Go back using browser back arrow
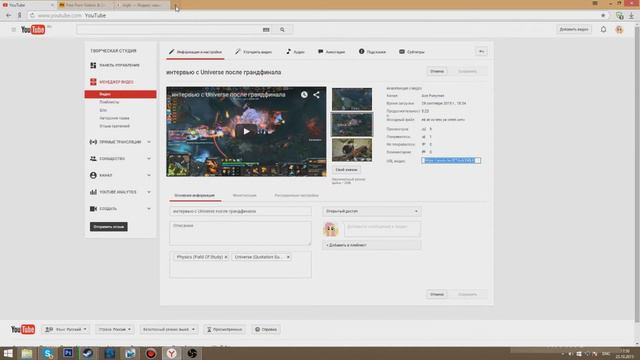This screenshot has width=640, height=360. (x=9, y=16)
